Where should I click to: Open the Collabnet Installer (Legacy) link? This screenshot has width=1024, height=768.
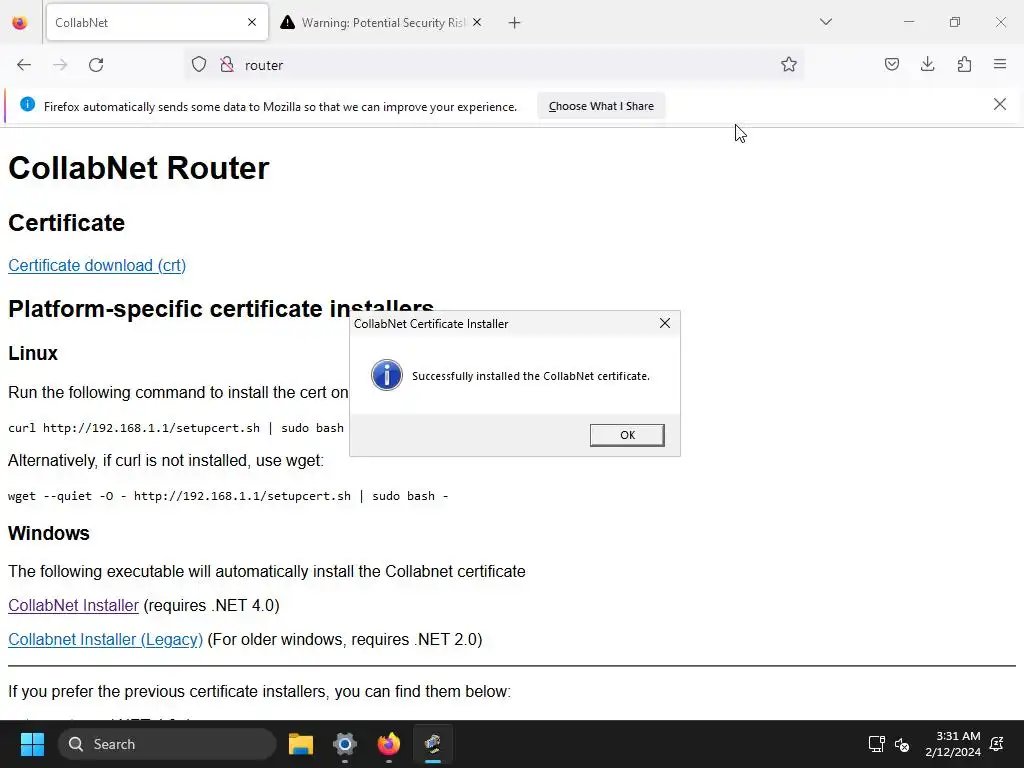[x=105, y=639]
